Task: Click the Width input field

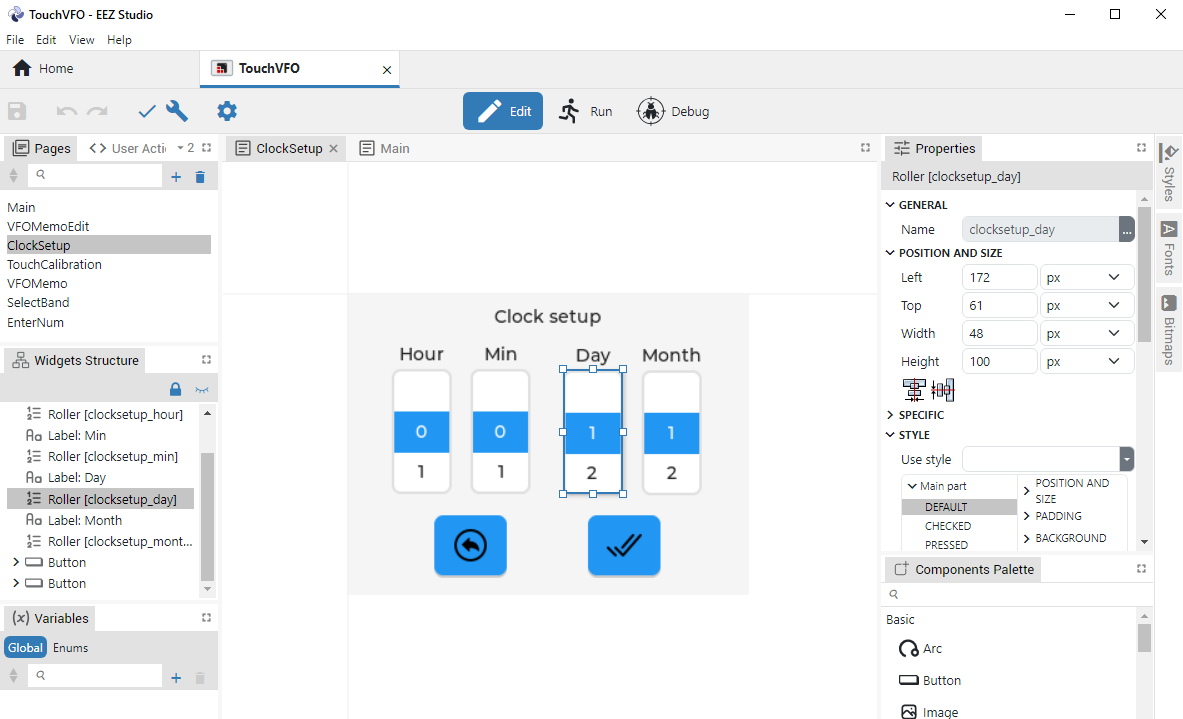Action: click(x=999, y=333)
